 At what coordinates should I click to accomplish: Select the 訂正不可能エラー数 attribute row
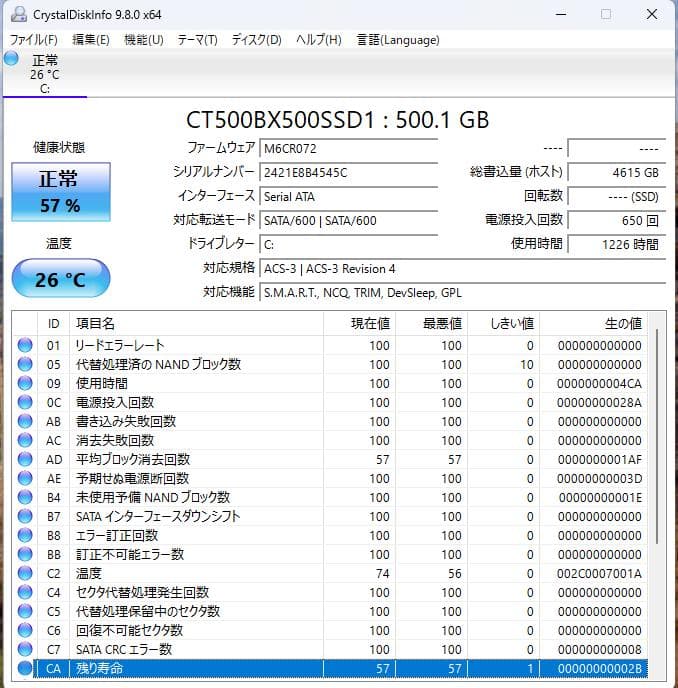330,555
